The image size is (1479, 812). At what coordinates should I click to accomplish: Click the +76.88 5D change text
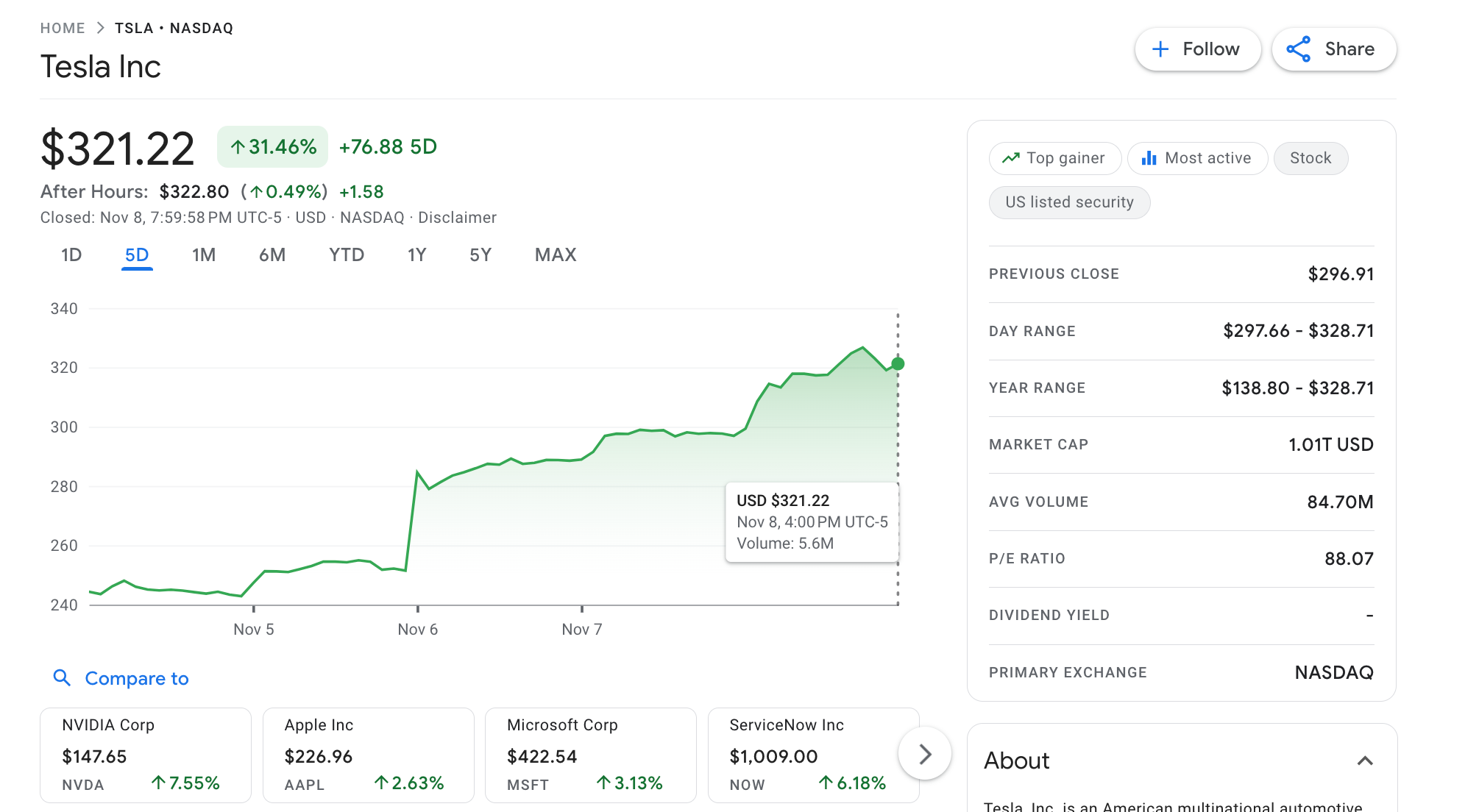[388, 147]
